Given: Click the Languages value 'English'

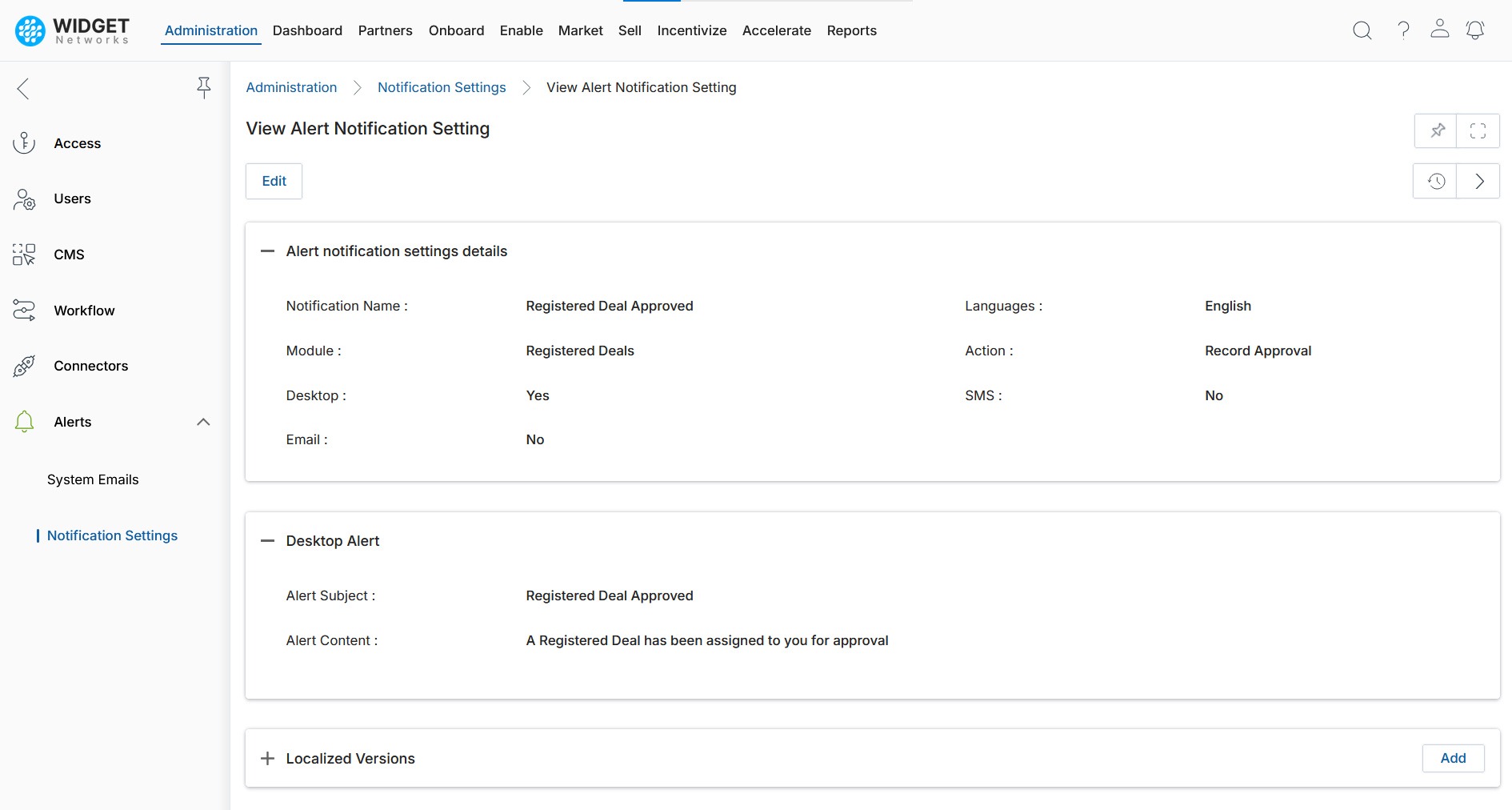Looking at the screenshot, I should (1228, 306).
